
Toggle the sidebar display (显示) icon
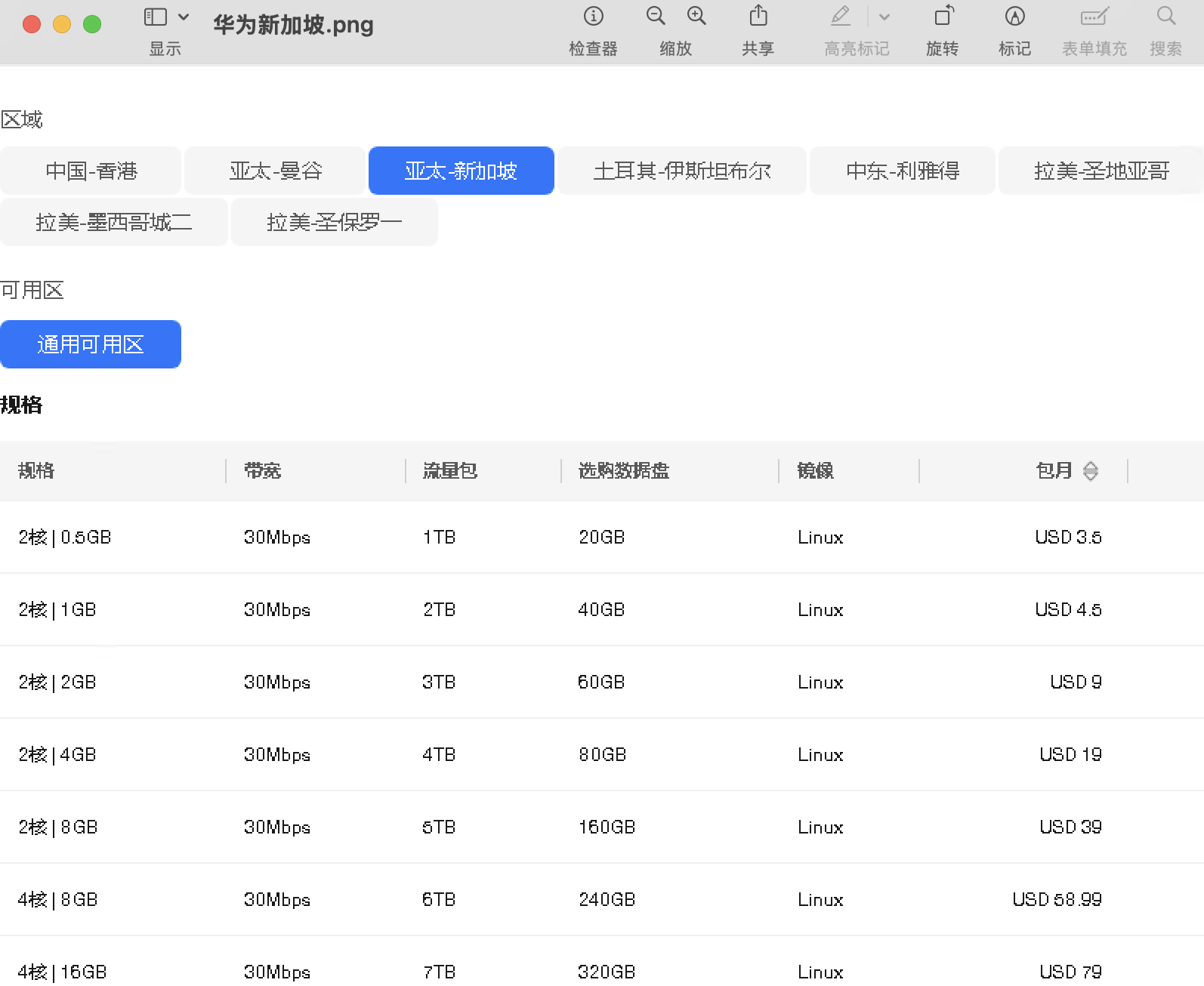click(155, 17)
